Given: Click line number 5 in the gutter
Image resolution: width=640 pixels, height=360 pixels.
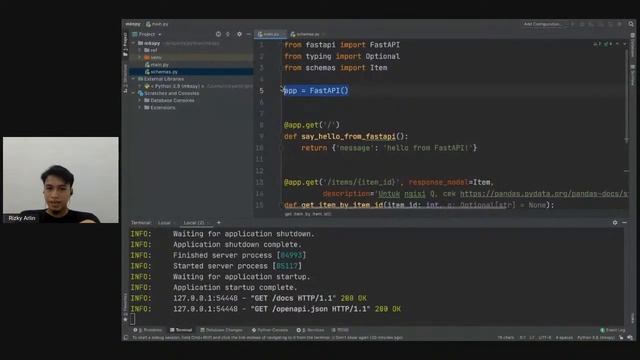Looking at the screenshot, I should (x=261, y=91).
